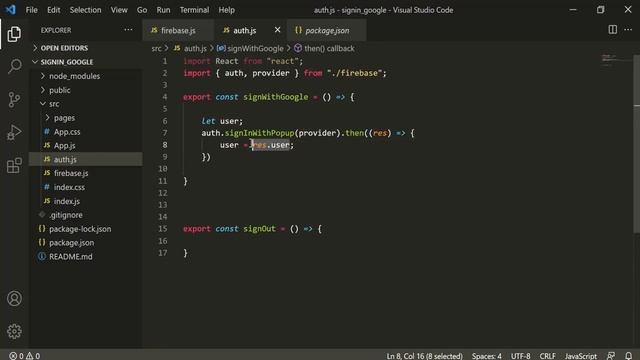The height and width of the screenshot is (360, 640).
Task: Select JavaScript language mode
Action: 580,356
